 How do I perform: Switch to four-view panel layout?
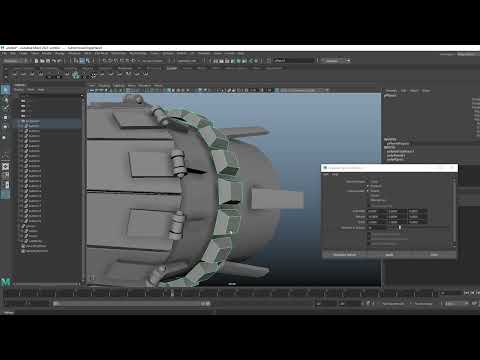point(5,176)
